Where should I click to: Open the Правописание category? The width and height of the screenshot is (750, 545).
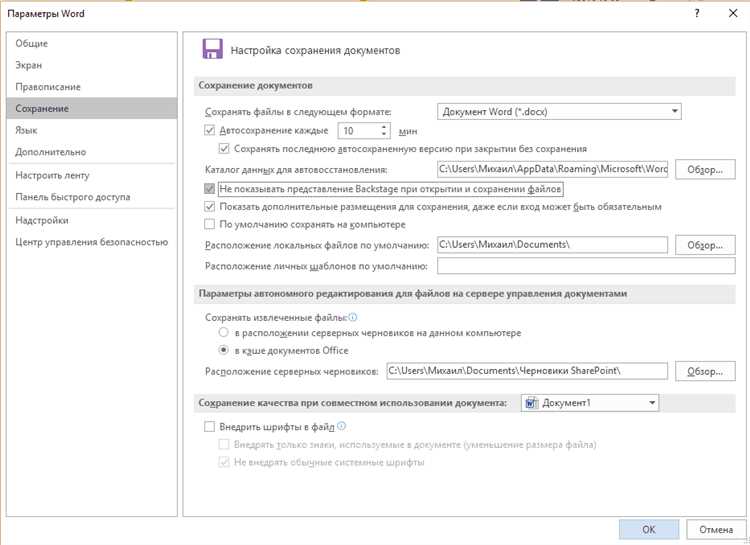[x=91, y=87]
